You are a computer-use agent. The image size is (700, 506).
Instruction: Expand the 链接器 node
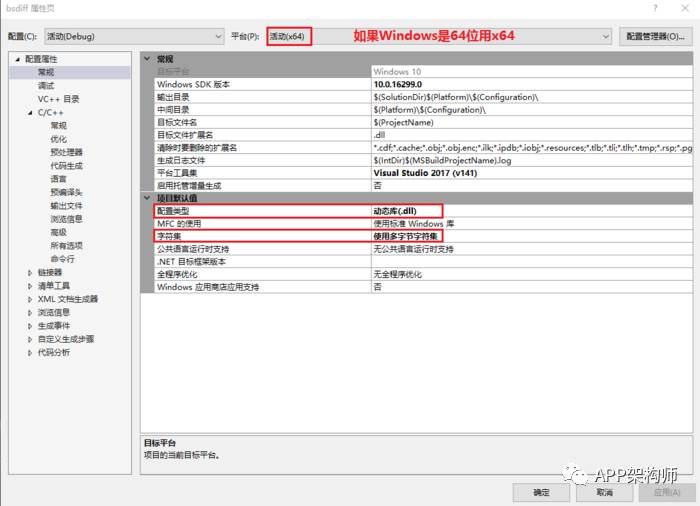click(30, 272)
